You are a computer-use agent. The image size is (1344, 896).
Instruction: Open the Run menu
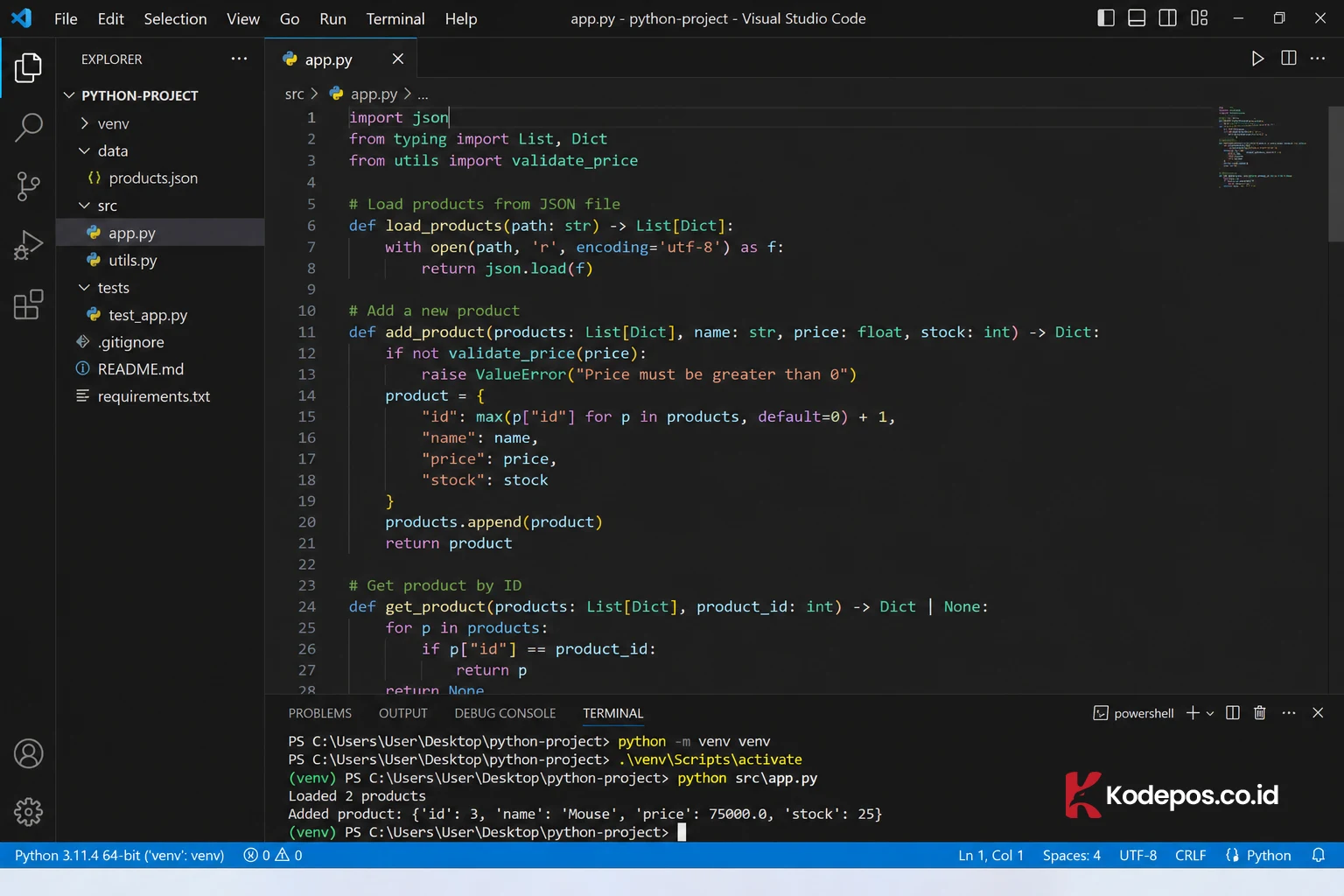332,18
